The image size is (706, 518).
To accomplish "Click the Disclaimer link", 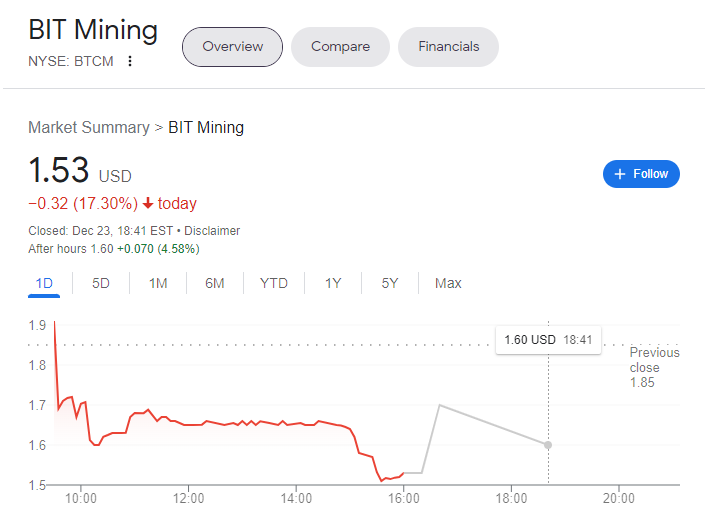I will 211,231.
